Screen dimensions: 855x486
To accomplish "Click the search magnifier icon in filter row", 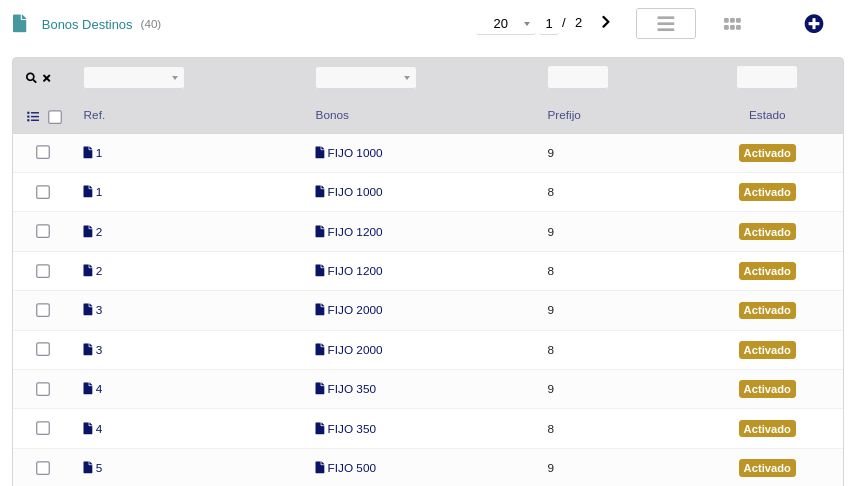I will (31, 78).
